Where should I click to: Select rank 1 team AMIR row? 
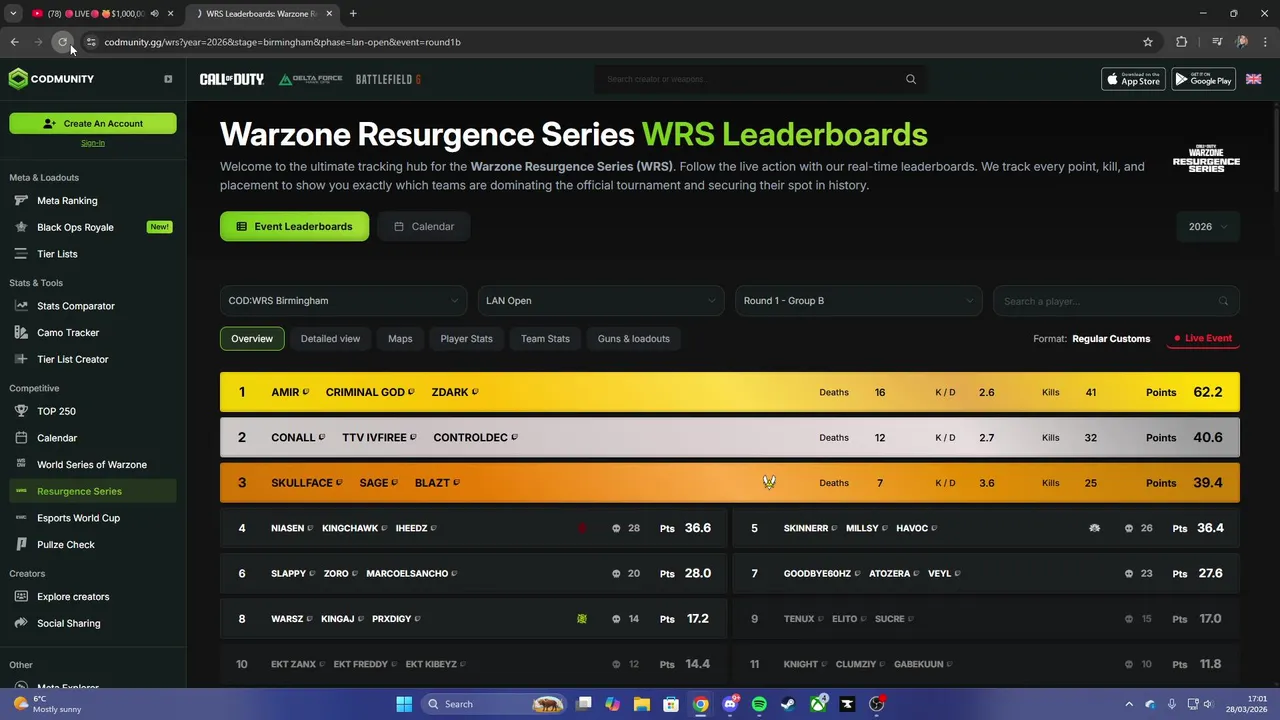[730, 392]
